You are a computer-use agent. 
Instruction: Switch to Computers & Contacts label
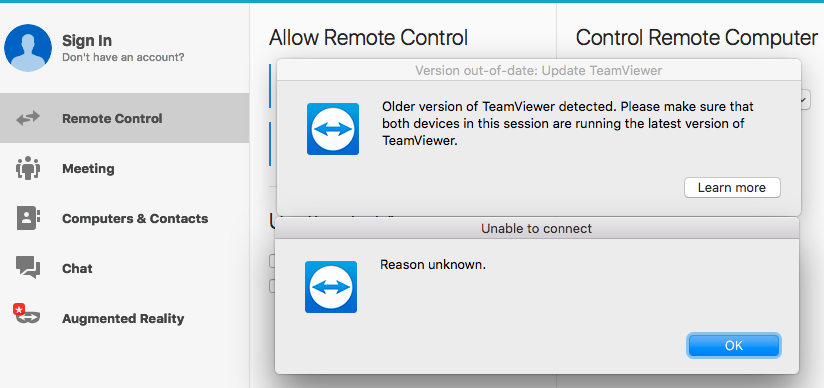(x=135, y=219)
